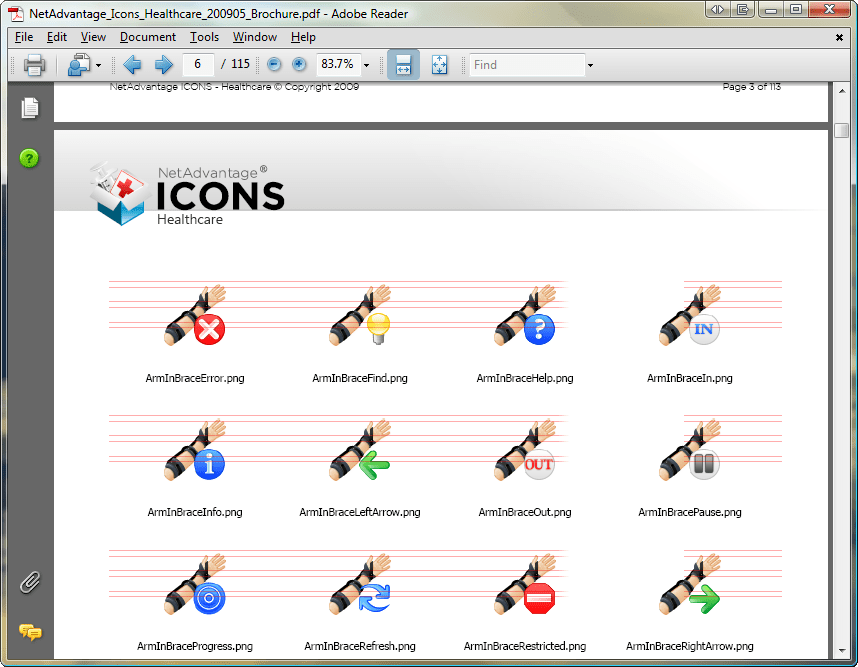Click the title bar copy-window button
The image size is (858, 667).
pos(743,9)
